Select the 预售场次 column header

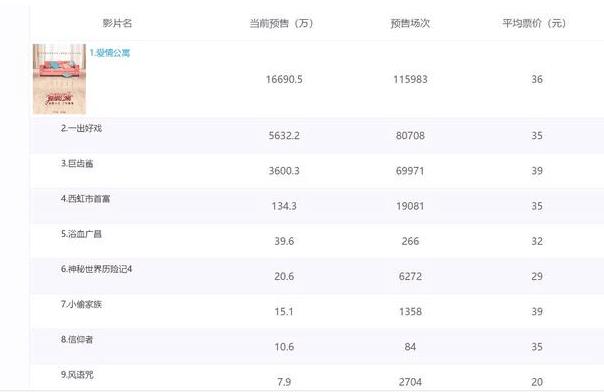410,23
